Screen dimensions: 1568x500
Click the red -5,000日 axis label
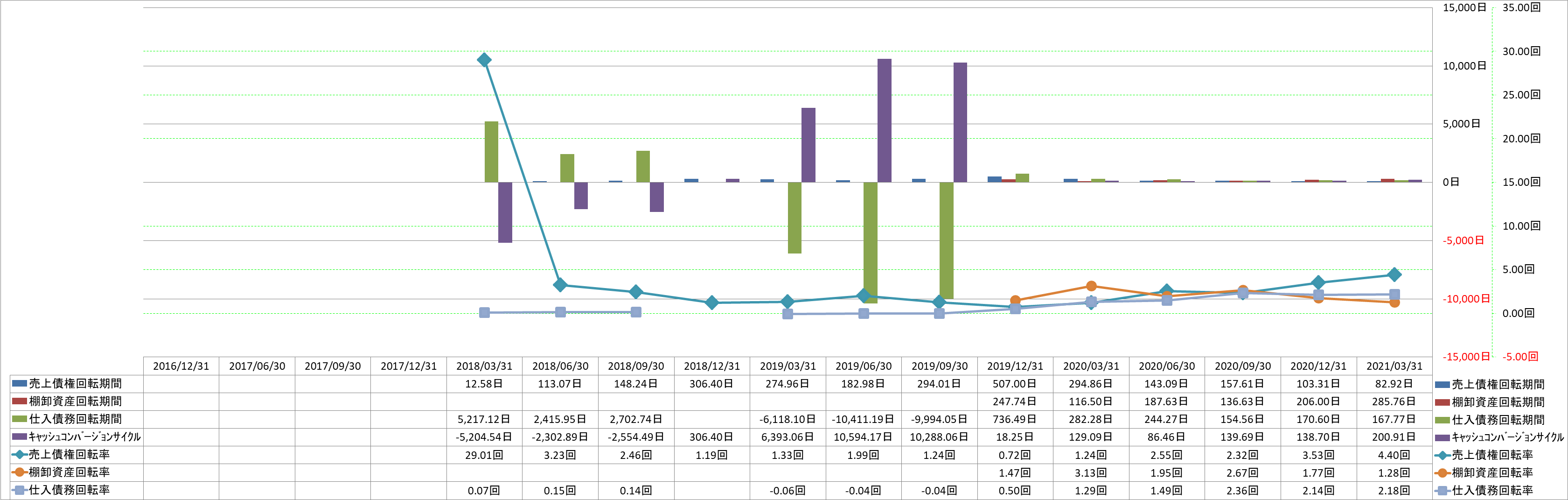click(1463, 240)
